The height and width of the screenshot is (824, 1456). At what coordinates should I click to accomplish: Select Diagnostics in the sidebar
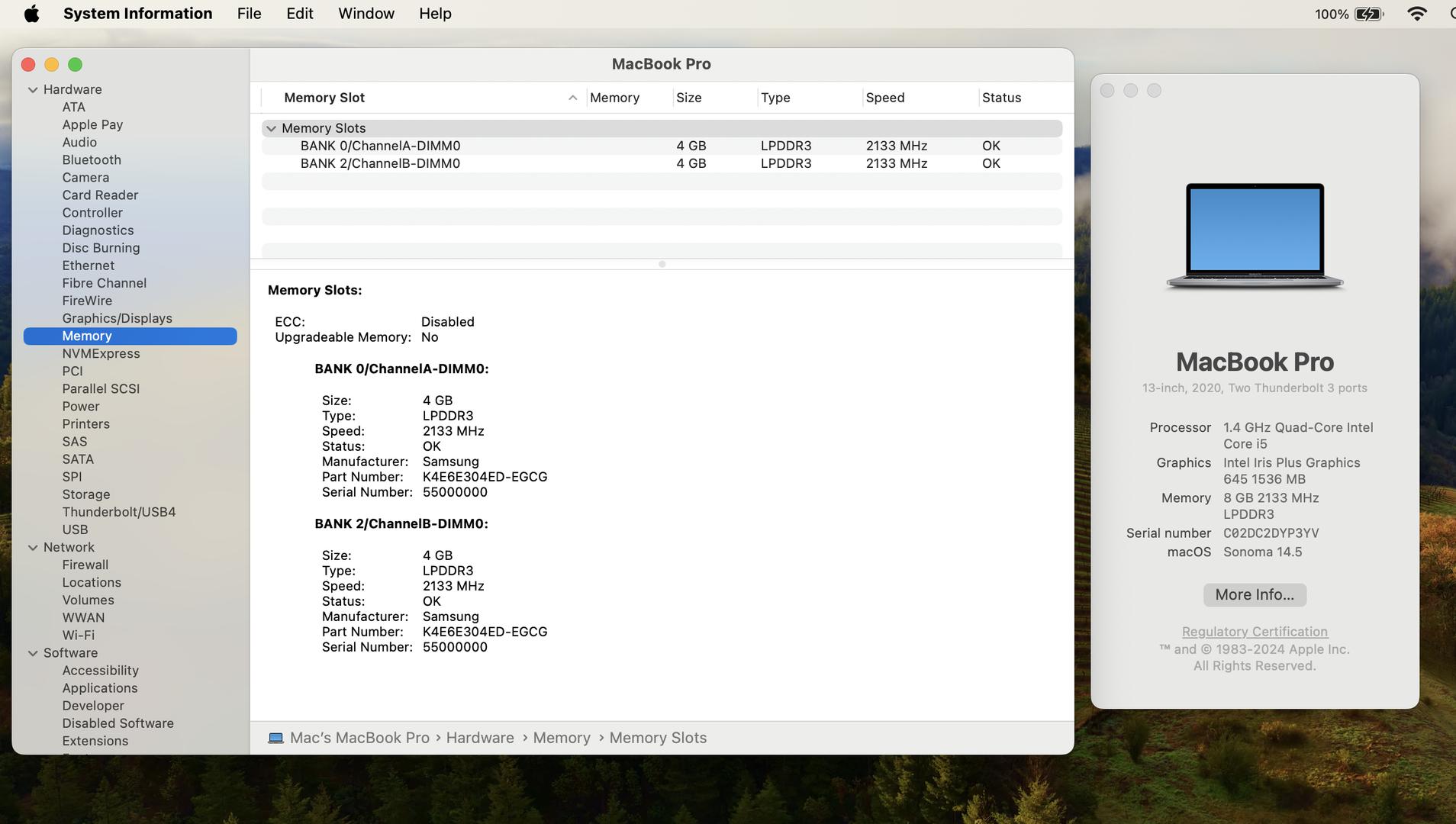(98, 230)
